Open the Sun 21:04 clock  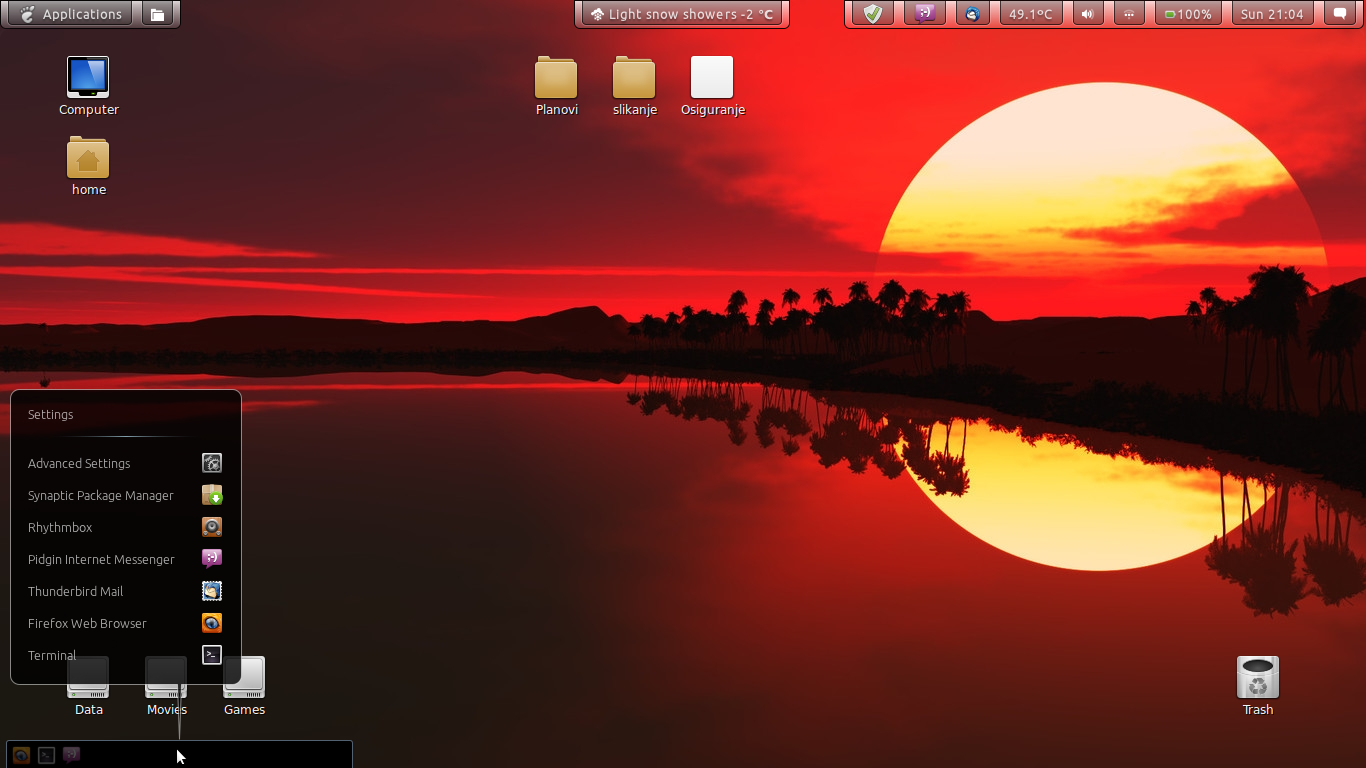pos(1272,14)
